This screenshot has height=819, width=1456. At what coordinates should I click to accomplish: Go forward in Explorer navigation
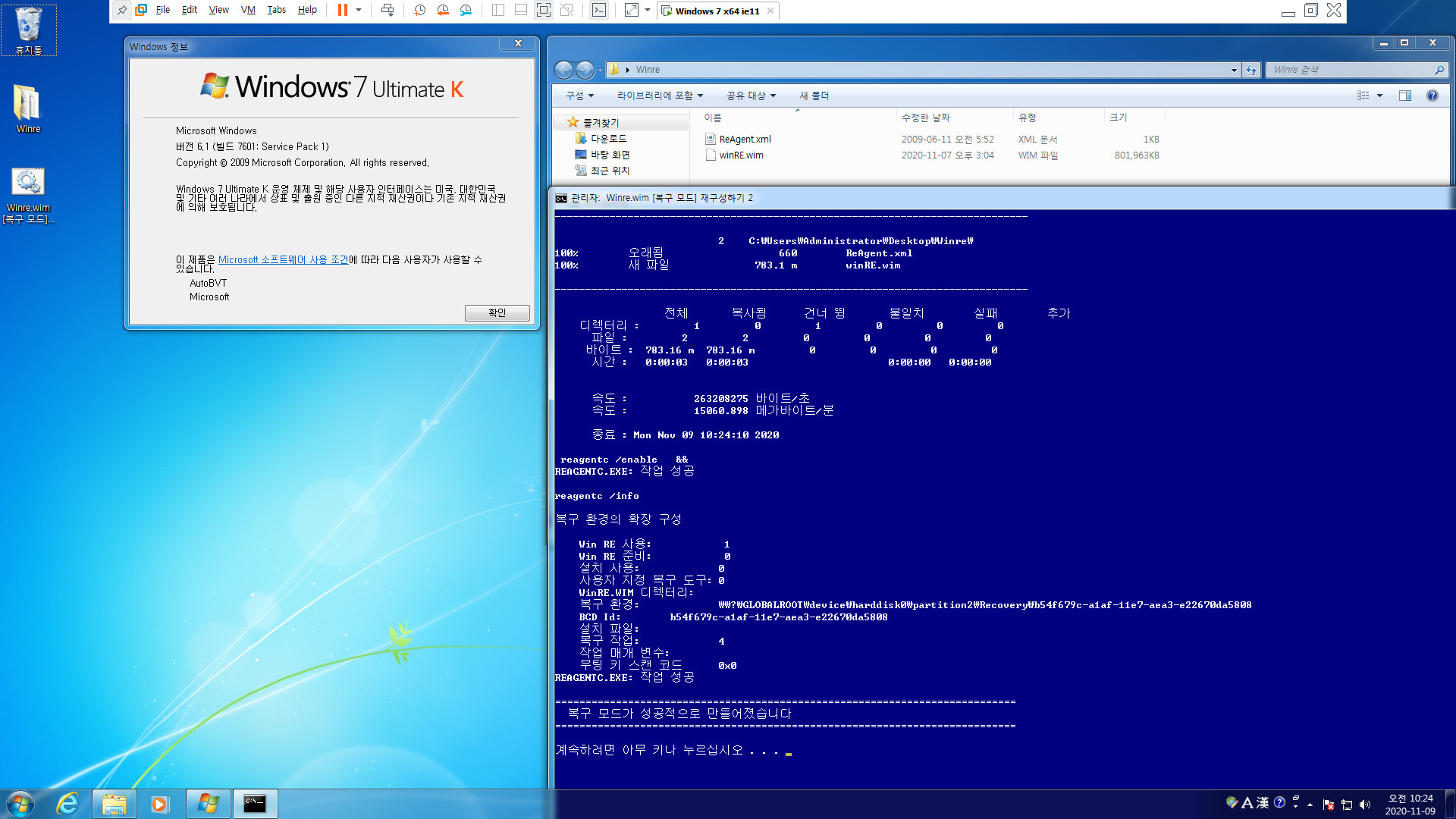[x=585, y=70]
